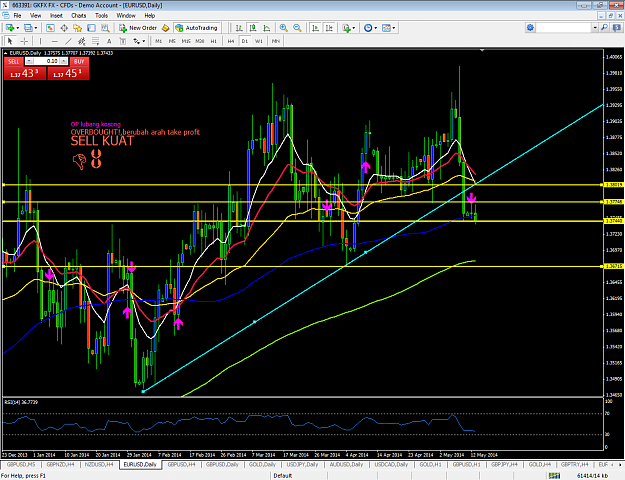Screen dimensions: 625x480
Task: Draw a horizontal line
Action: (54, 41)
